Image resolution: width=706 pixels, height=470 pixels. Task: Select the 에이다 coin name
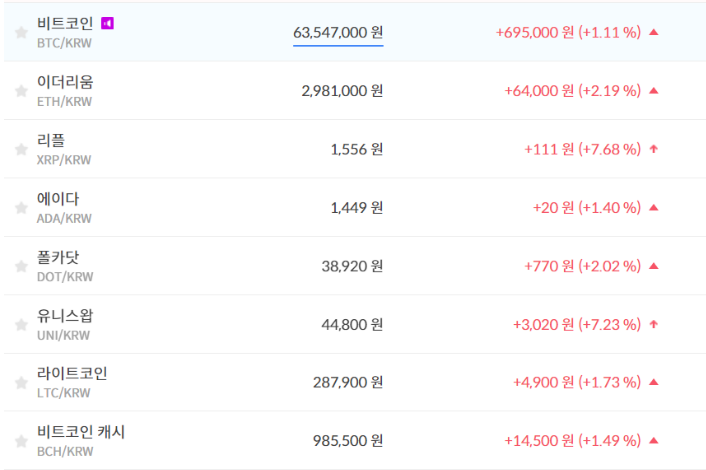pos(58,199)
